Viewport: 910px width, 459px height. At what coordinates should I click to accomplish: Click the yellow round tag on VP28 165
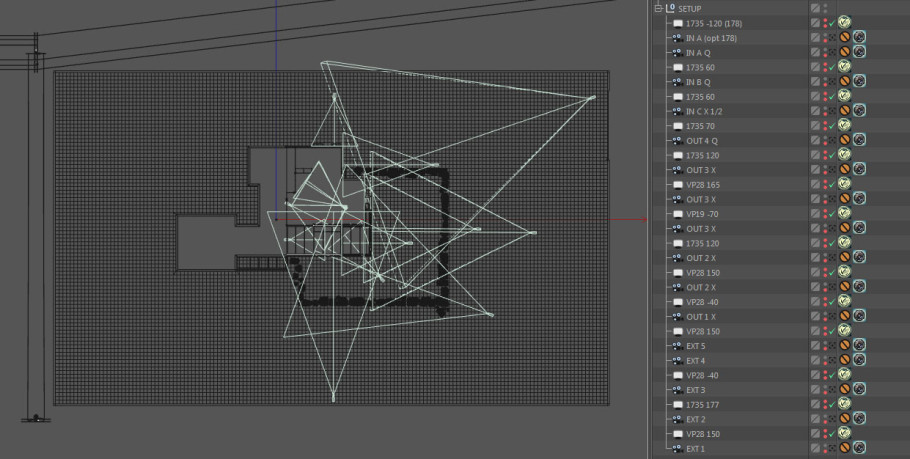coord(844,184)
